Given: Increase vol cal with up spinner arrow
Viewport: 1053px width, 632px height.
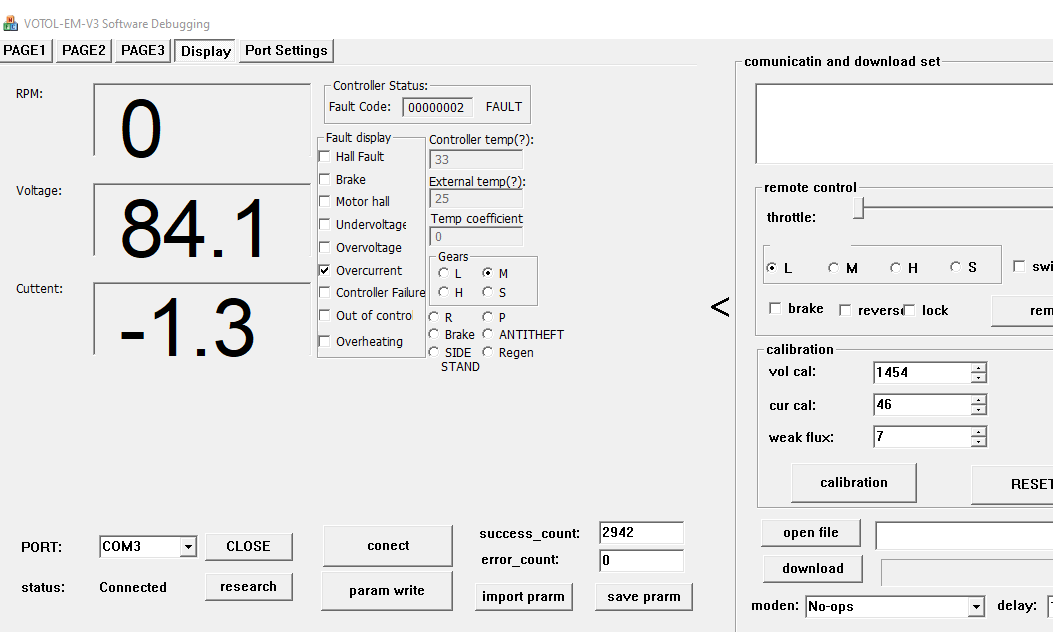Looking at the screenshot, I should (978, 368).
